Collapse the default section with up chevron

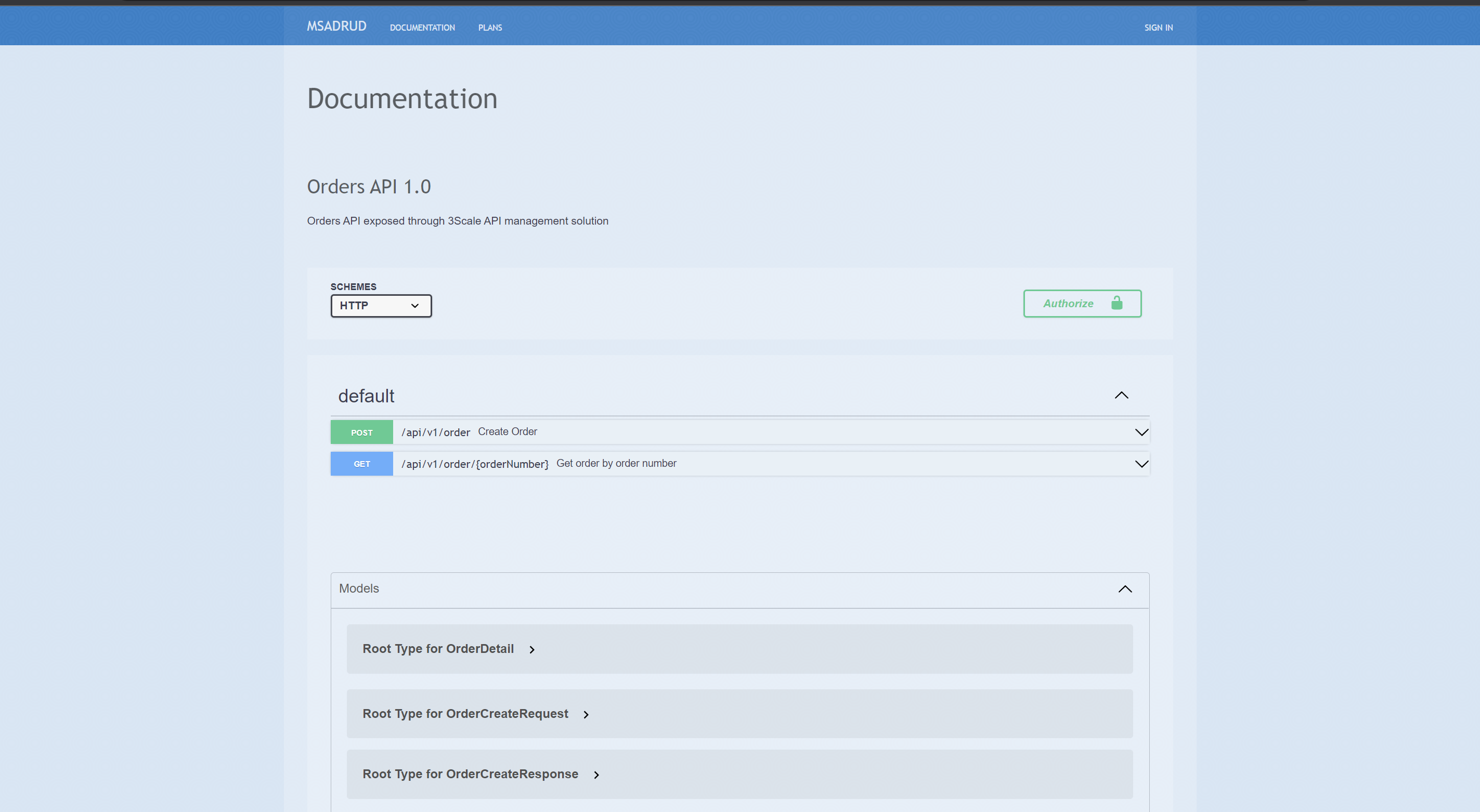coord(1121,395)
